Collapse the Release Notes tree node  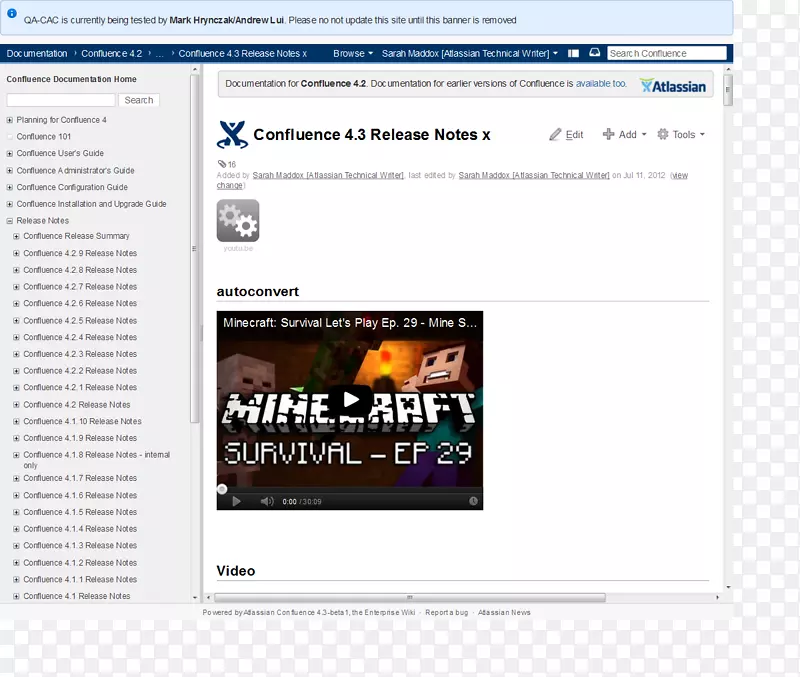[x=10, y=221]
